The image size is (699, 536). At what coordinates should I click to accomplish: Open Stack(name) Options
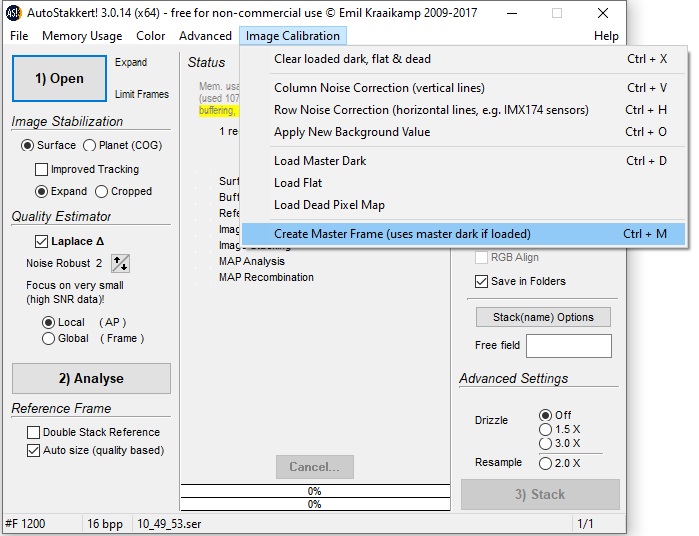[x=543, y=318]
